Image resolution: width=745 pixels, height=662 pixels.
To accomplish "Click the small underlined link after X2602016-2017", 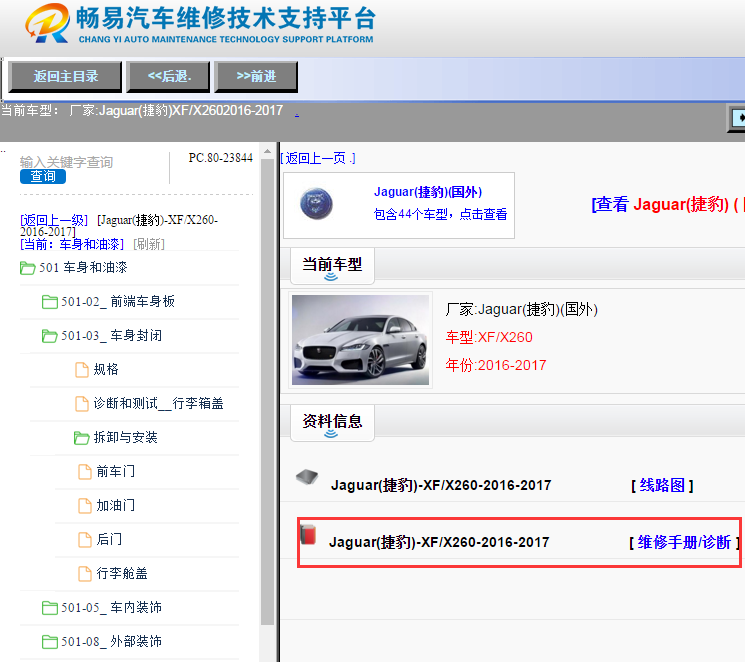I will click(x=297, y=114).
